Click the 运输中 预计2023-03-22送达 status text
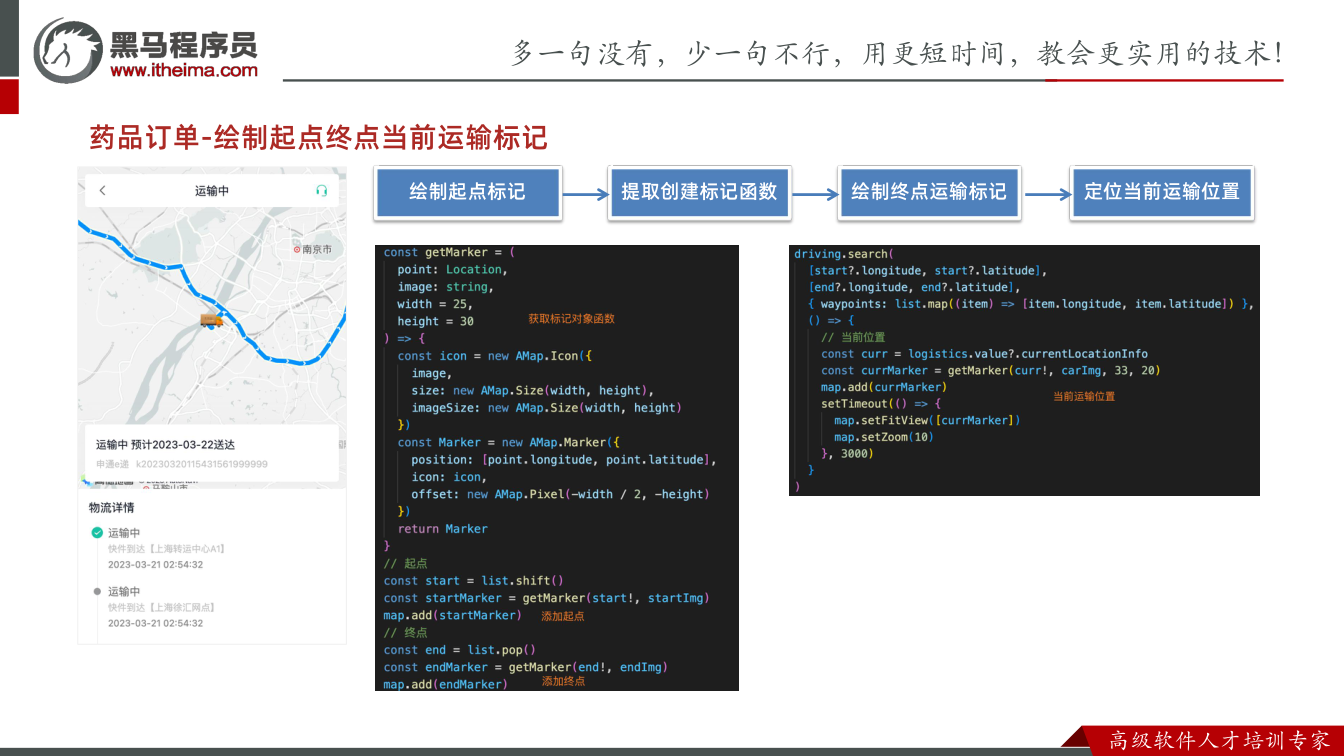Viewport: 1344px width, 756px height. pyautogui.click(x=166, y=445)
